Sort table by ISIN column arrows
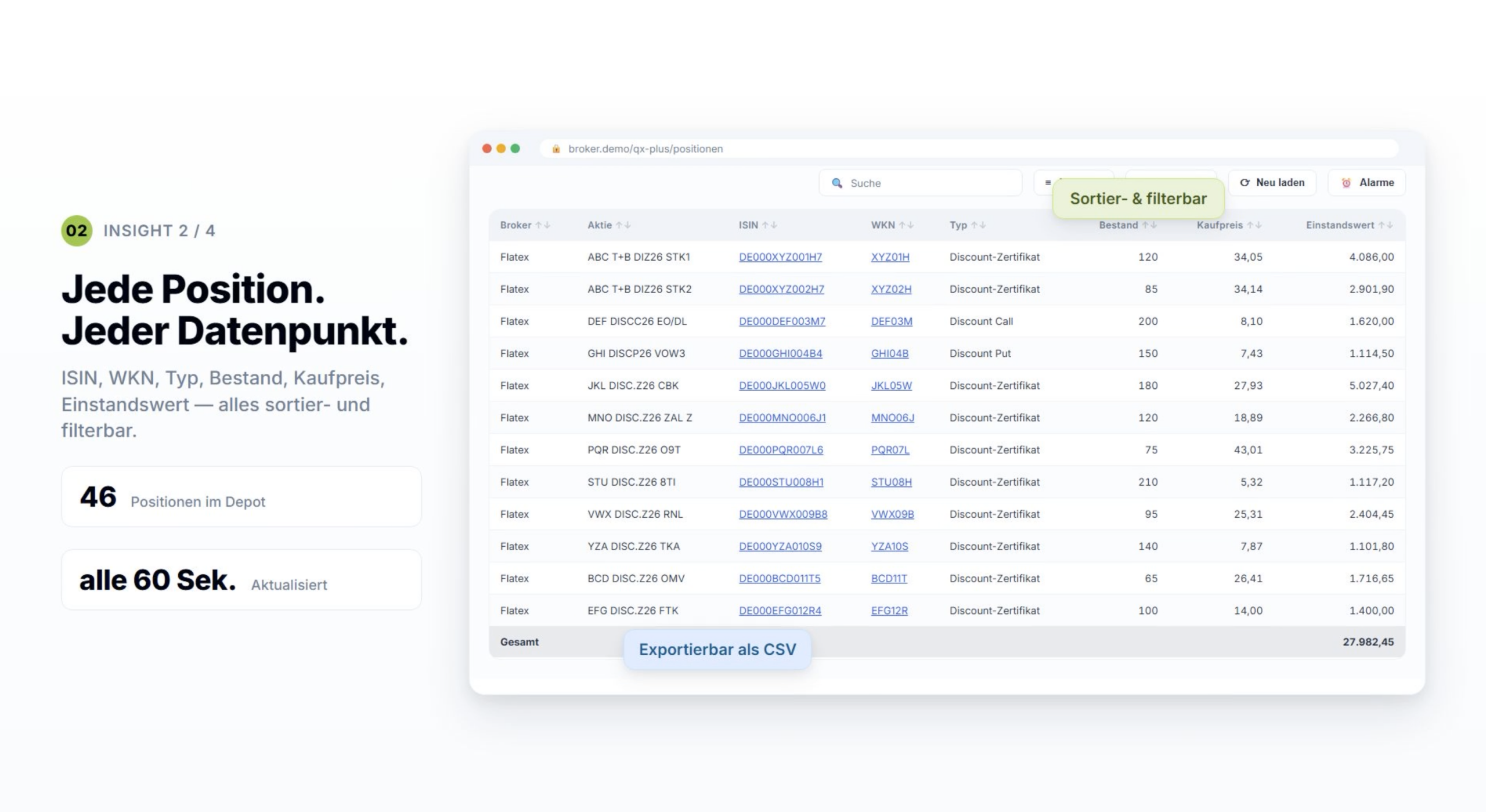The height and width of the screenshot is (812, 1486). click(x=769, y=225)
